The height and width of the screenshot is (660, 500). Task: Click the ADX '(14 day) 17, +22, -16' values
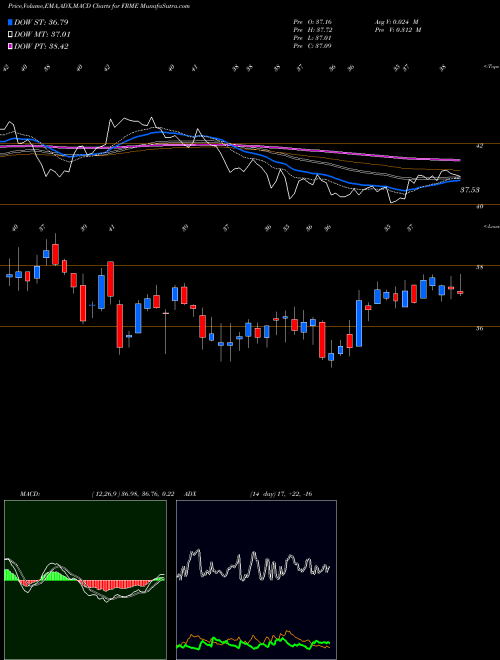click(280, 494)
